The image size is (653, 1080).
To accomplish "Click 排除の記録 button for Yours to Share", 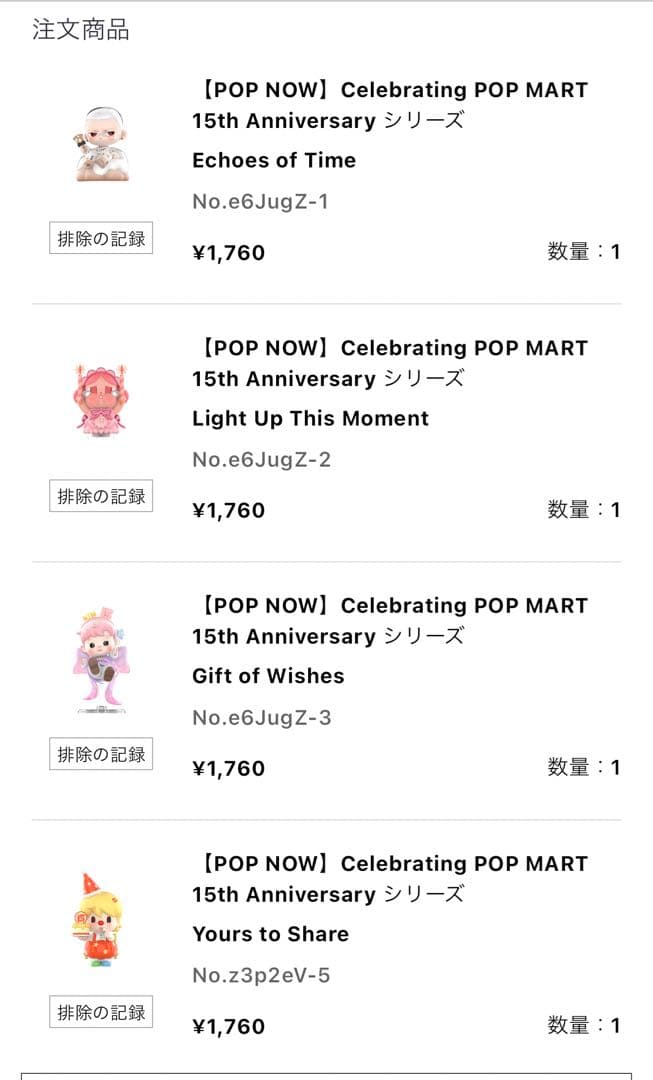I will (100, 1012).
